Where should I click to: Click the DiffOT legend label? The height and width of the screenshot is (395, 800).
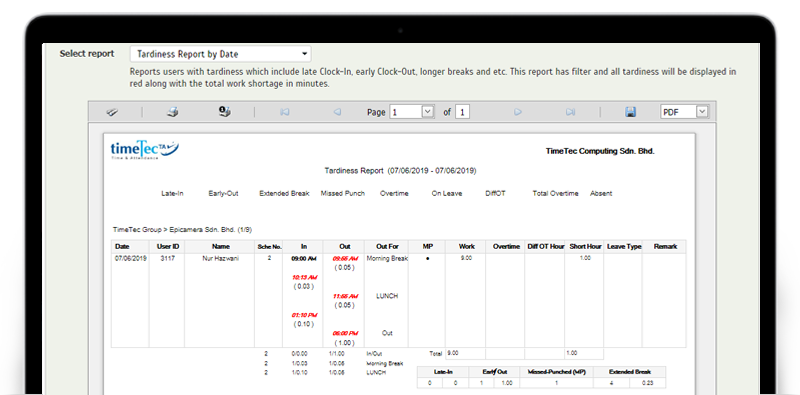495,193
